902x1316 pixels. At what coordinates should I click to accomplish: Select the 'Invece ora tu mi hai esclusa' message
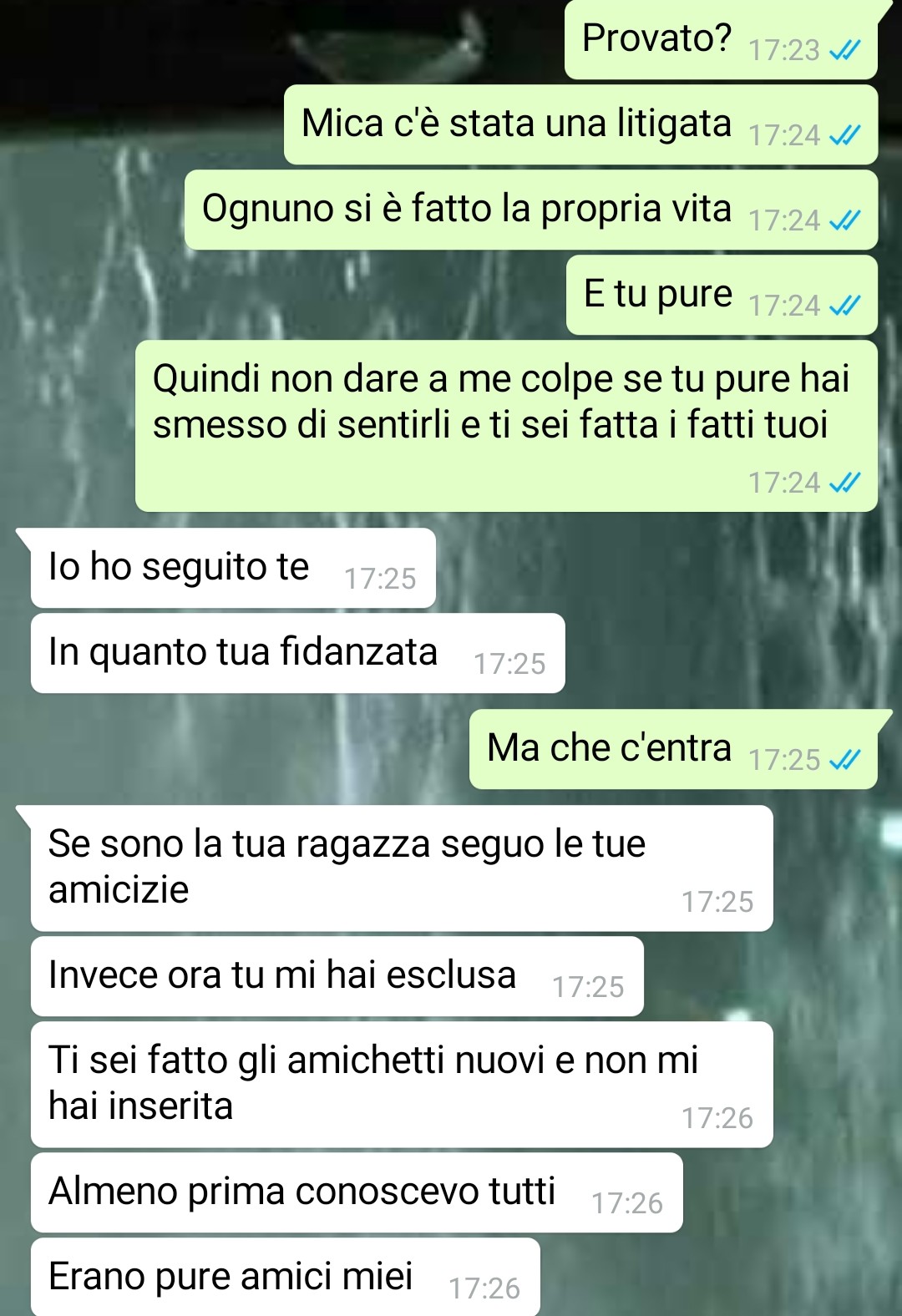click(x=337, y=976)
